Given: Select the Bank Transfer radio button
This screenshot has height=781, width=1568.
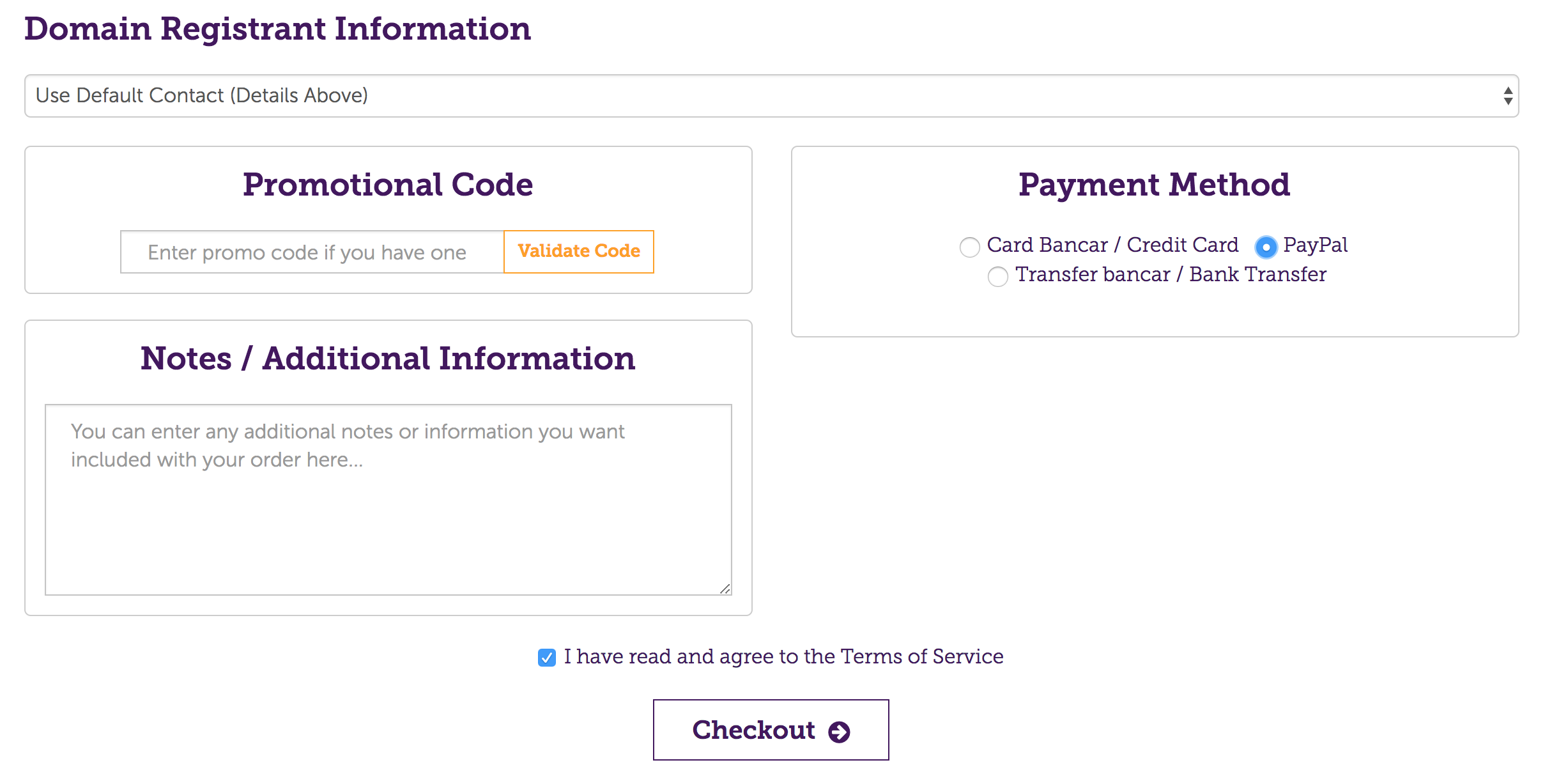Looking at the screenshot, I should 998,276.
